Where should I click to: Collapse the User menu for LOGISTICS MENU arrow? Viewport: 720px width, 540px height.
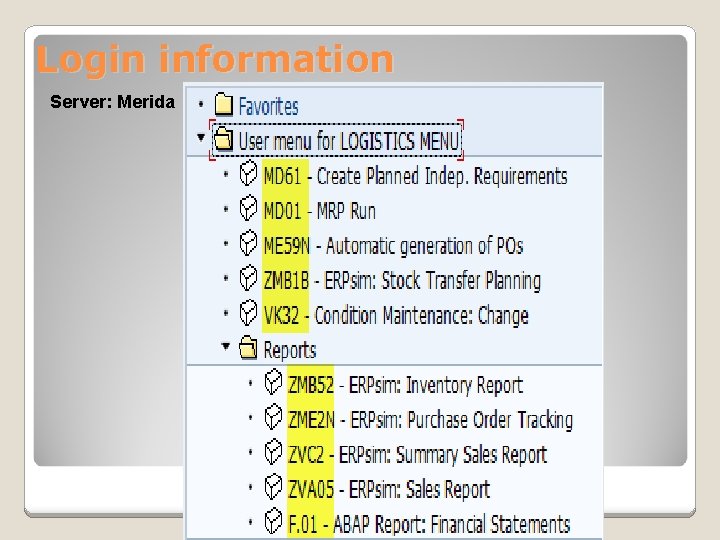tap(201, 137)
